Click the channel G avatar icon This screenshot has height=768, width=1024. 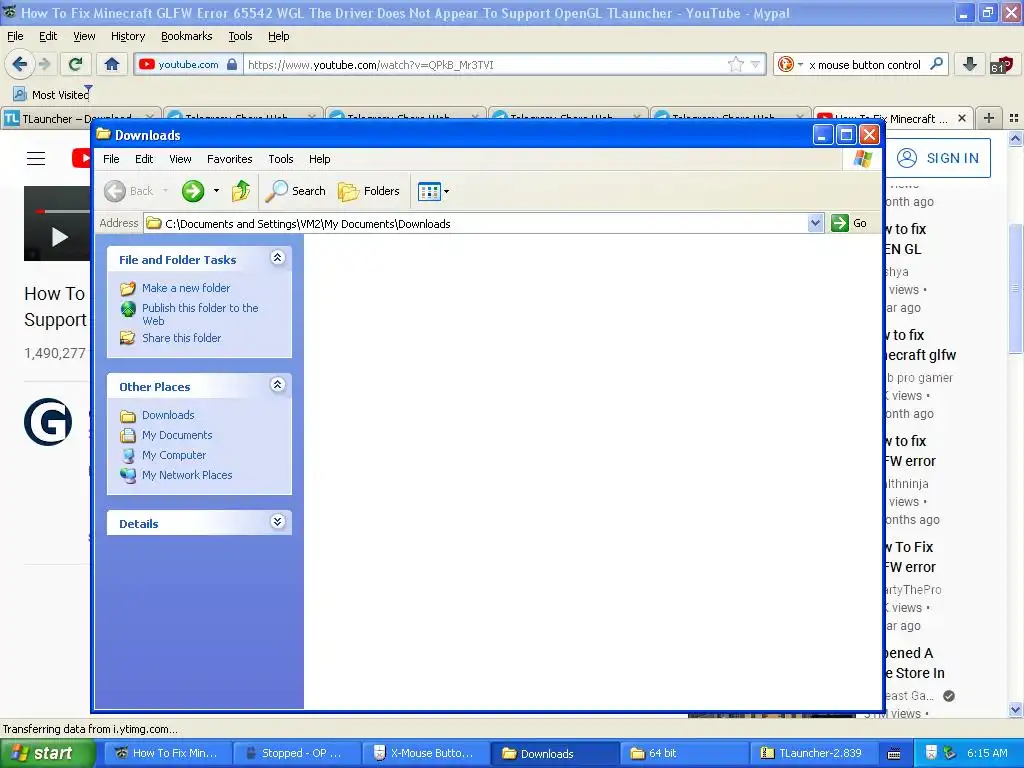tap(48, 422)
